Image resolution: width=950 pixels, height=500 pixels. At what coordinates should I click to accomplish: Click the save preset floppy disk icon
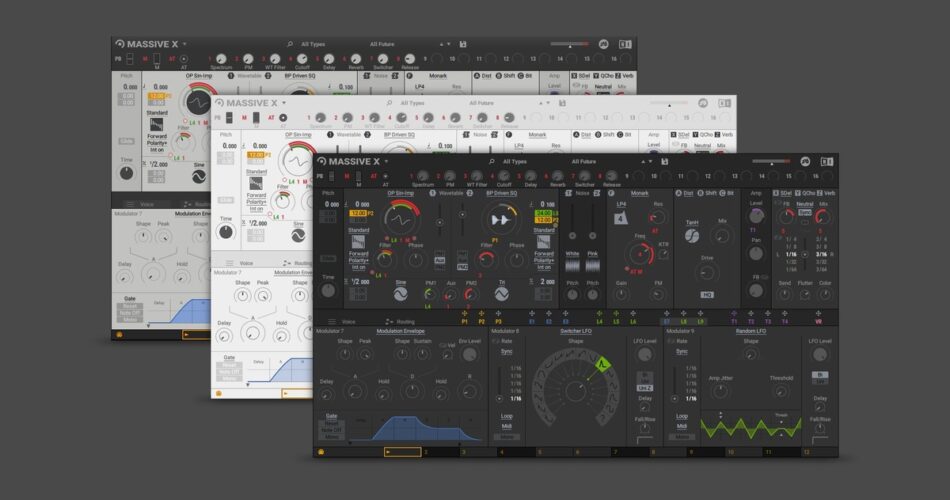pos(664,161)
